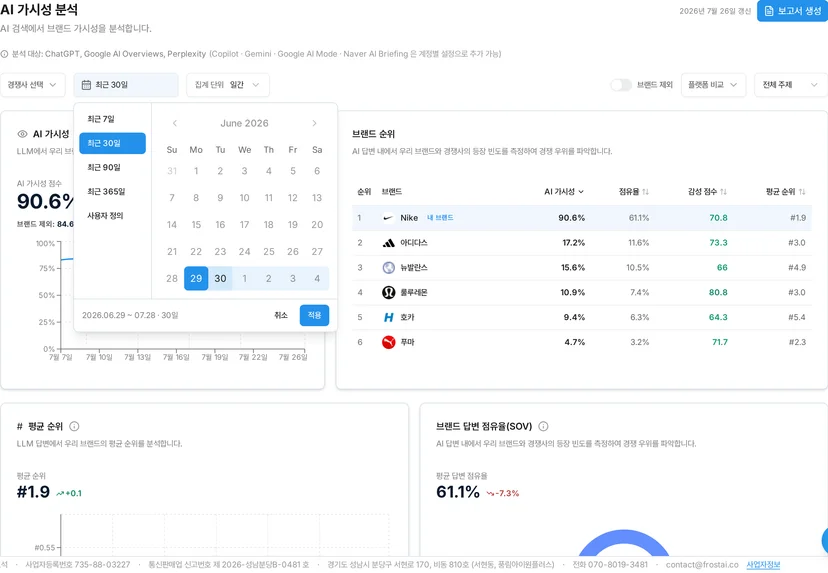The image size is (828, 573).
Task: Click Nike's 90.6% visibility cell
Action: click(571, 218)
